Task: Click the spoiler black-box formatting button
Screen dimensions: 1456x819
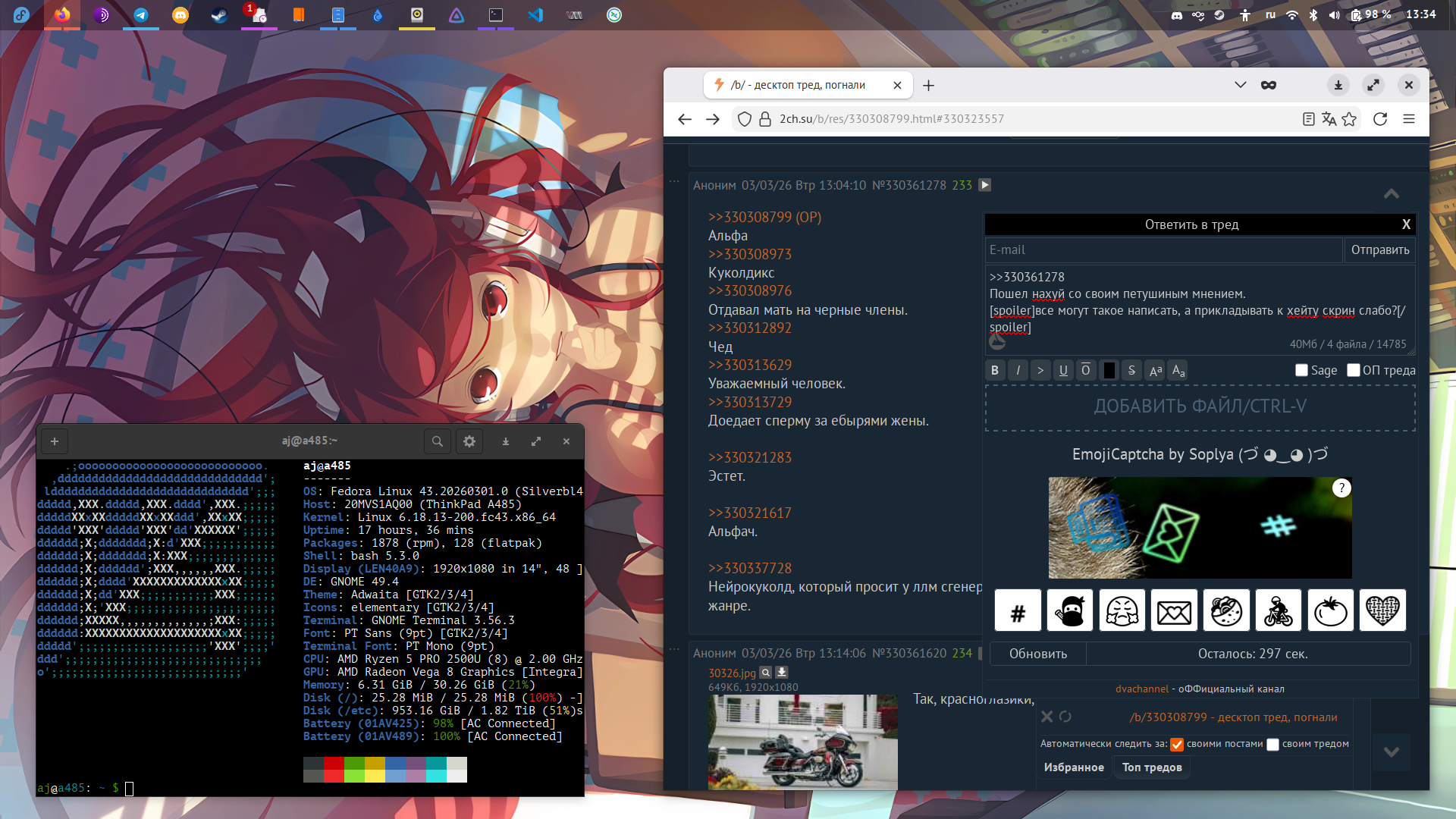Action: click(1109, 370)
